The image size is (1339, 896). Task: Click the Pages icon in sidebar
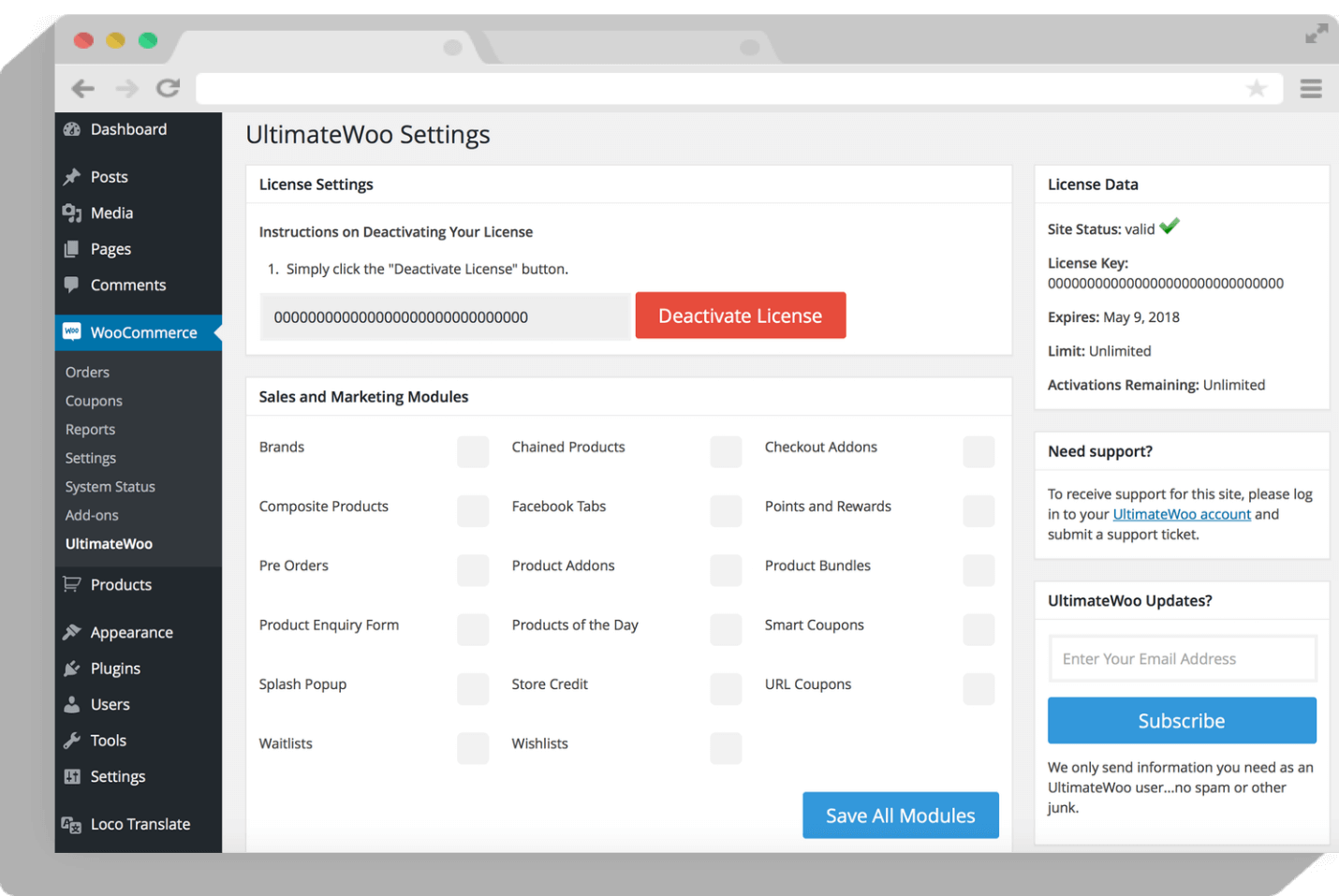pos(72,249)
